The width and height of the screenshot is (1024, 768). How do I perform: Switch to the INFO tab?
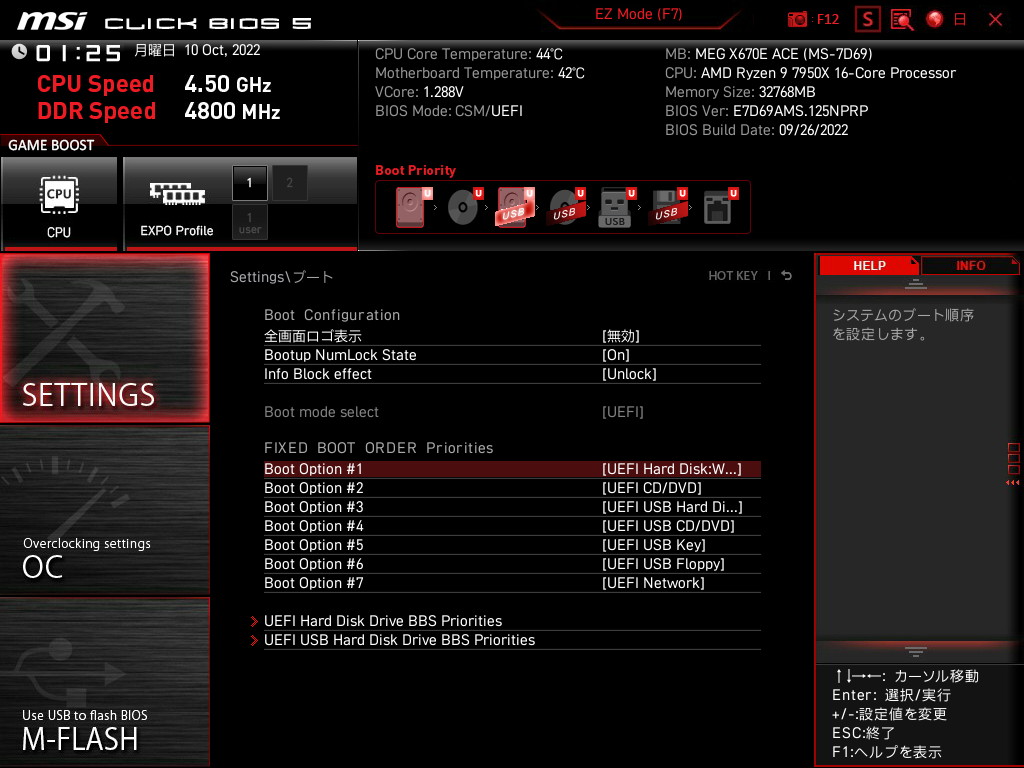tap(970, 265)
